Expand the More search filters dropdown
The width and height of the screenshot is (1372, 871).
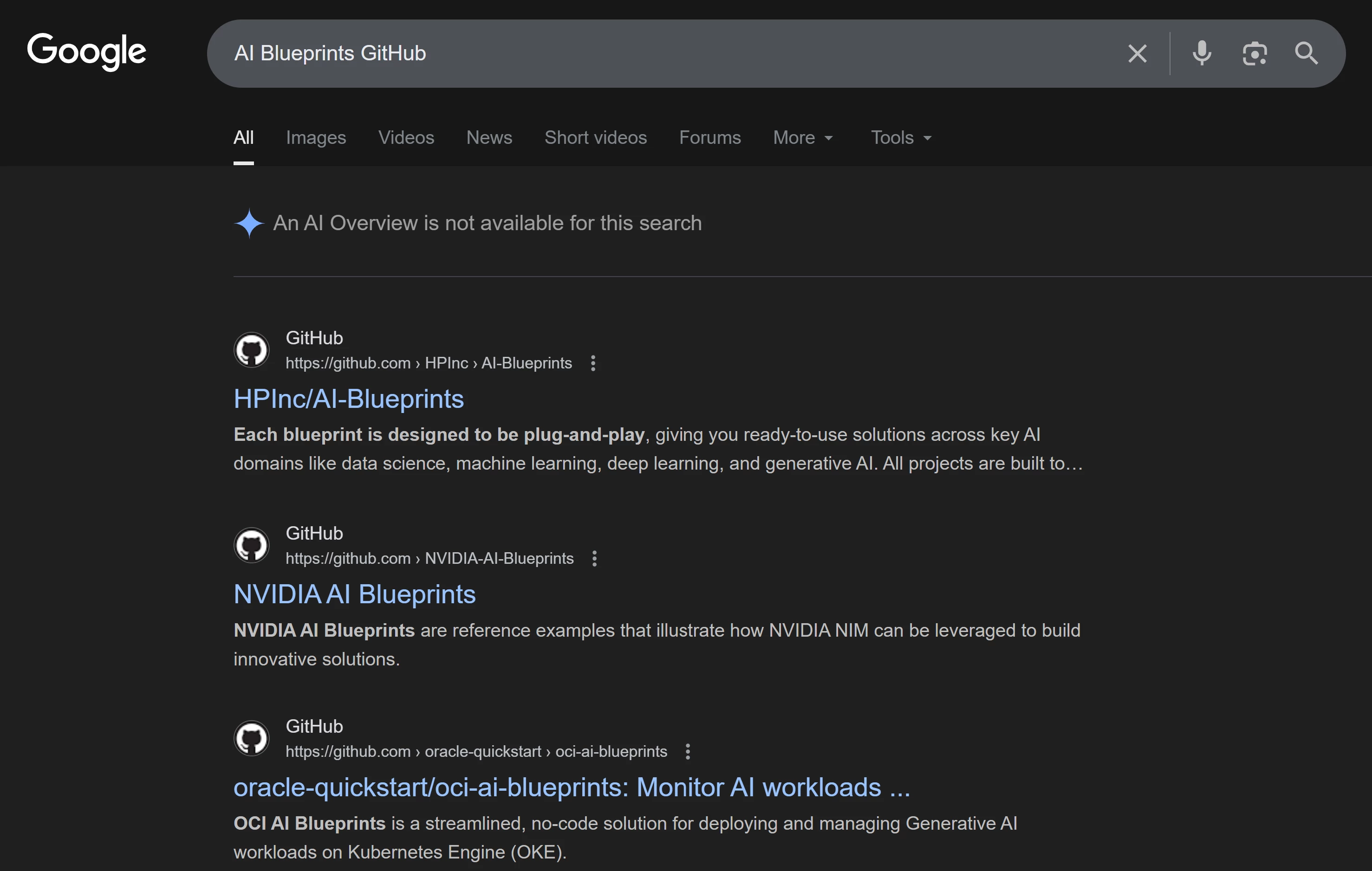pos(802,138)
